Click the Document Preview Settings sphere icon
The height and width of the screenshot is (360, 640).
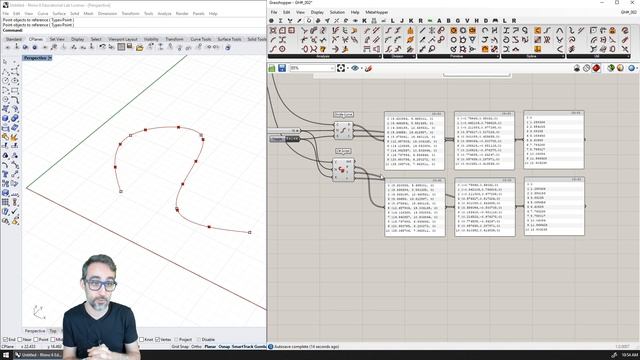(620, 68)
